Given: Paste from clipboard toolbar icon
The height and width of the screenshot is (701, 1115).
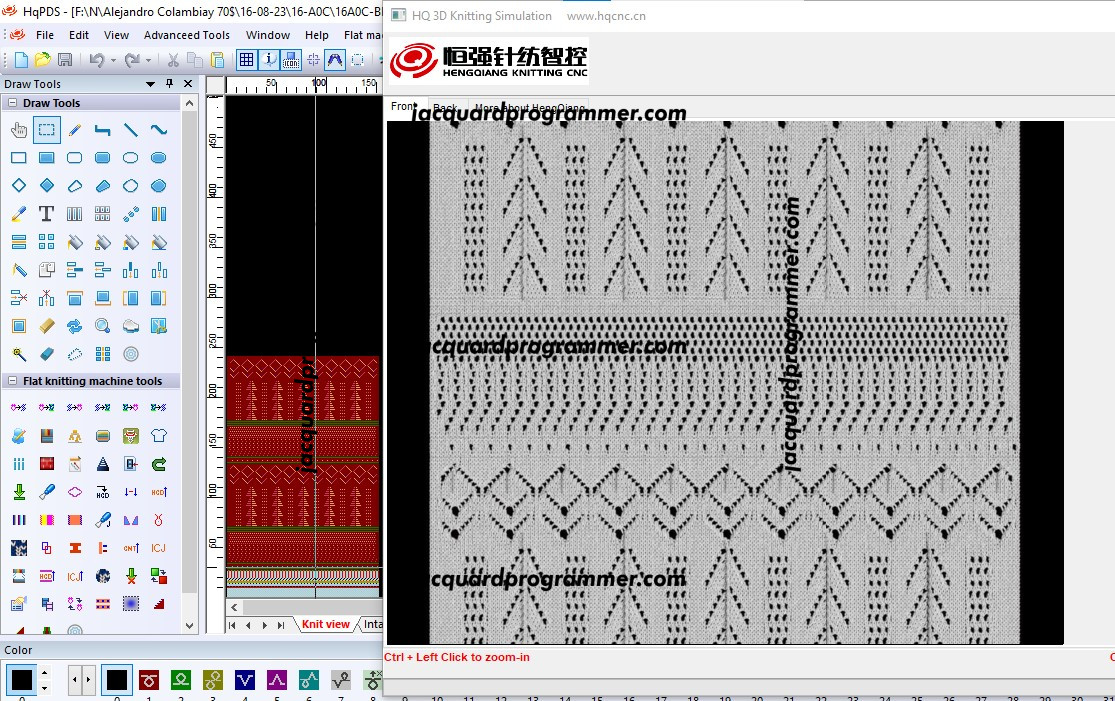Looking at the screenshot, I should click(218, 60).
